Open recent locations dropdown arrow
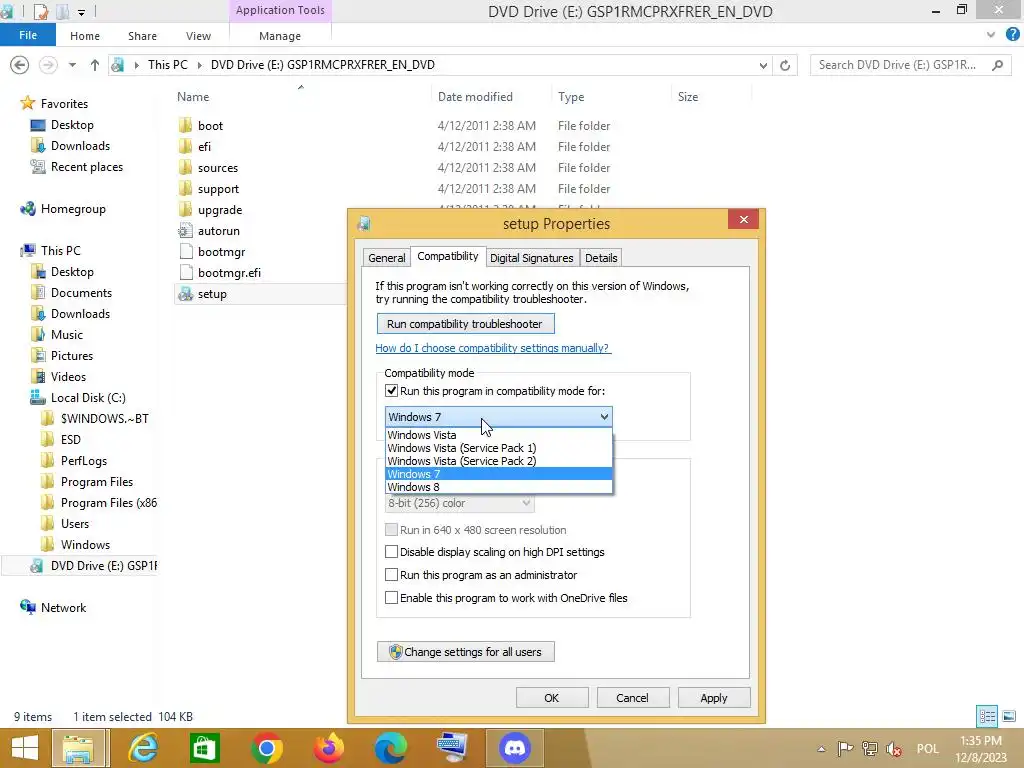The height and width of the screenshot is (768, 1024). (72, 65)
